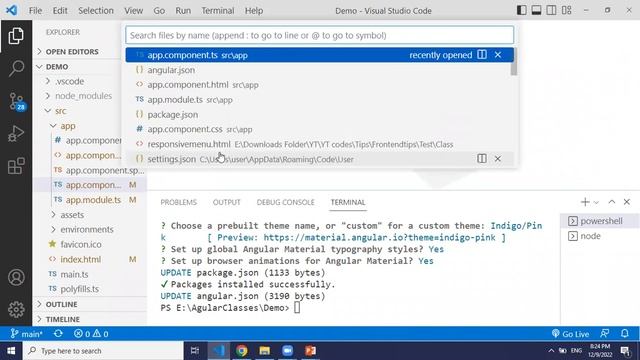640x360 pixels.
Task: Switch to the Debug Console tab
Action: click(285, 202)
